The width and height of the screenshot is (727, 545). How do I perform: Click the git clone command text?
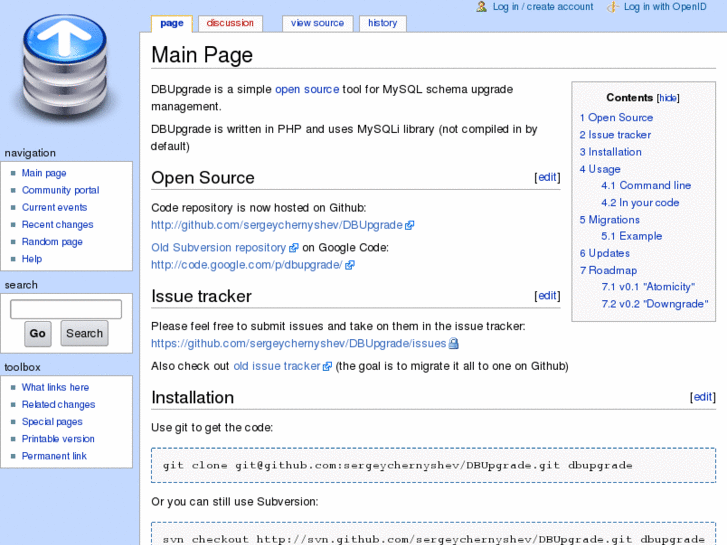coord(397,465)
